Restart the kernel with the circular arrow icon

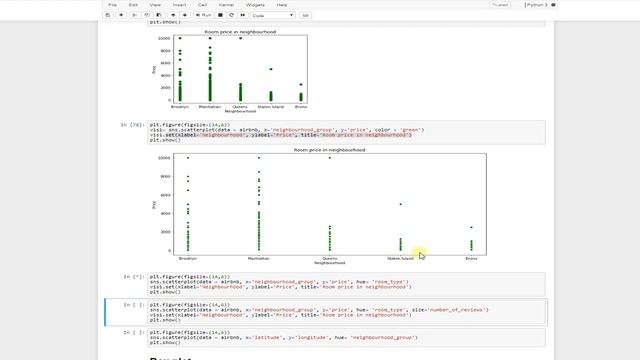pos(231,15)
